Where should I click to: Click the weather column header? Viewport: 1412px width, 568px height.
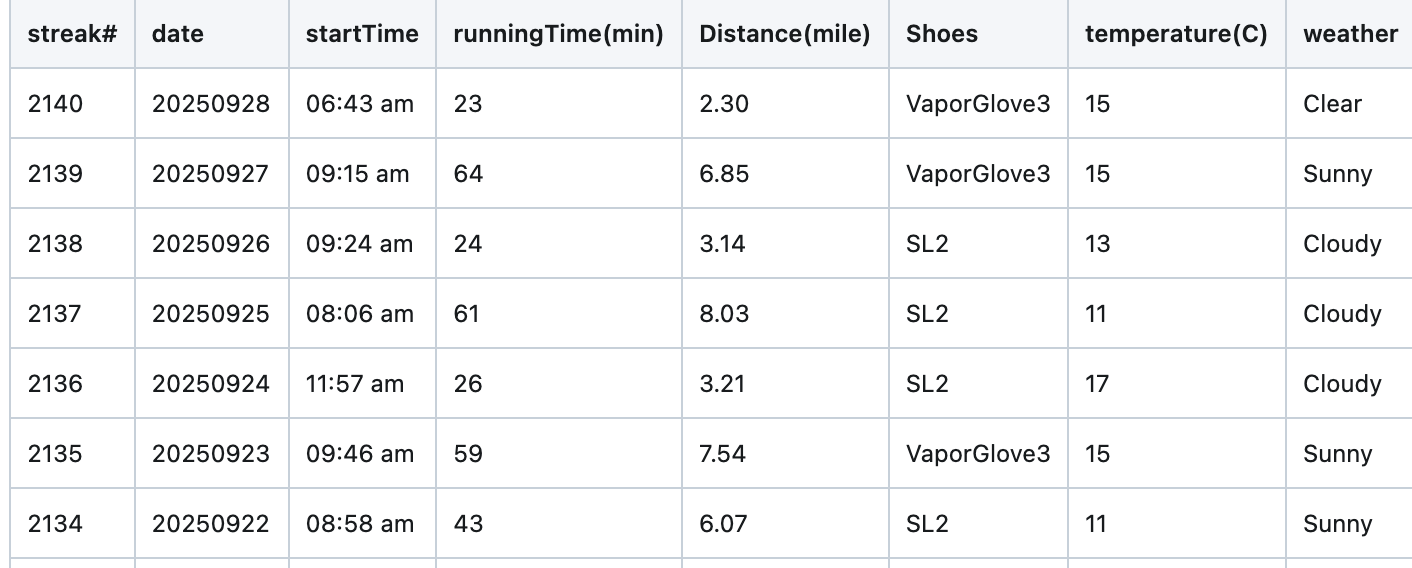tap(1350, 34)
